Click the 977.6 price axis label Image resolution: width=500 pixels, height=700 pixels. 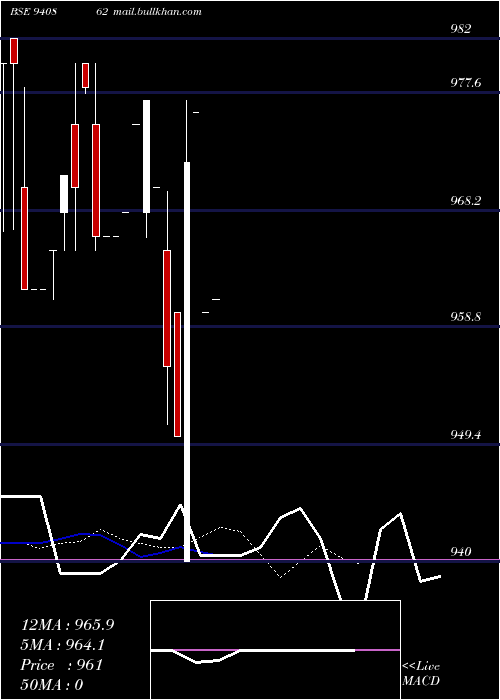(x=466, y=83)
